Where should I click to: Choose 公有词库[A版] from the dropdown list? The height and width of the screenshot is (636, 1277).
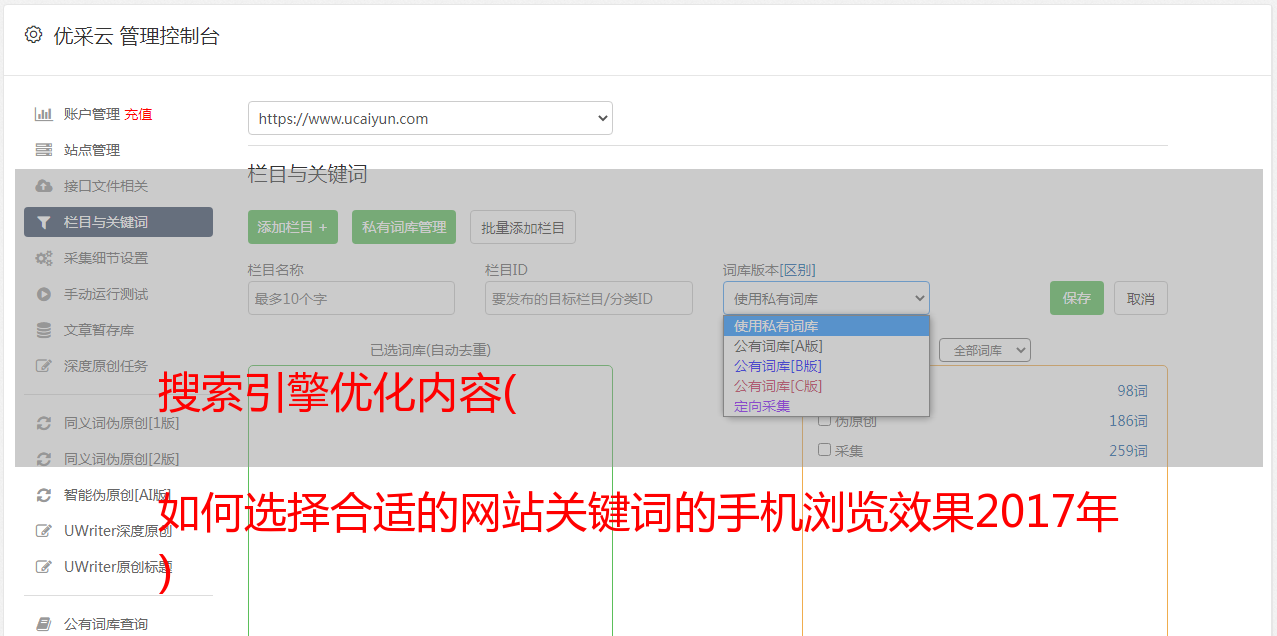point(826,346)
